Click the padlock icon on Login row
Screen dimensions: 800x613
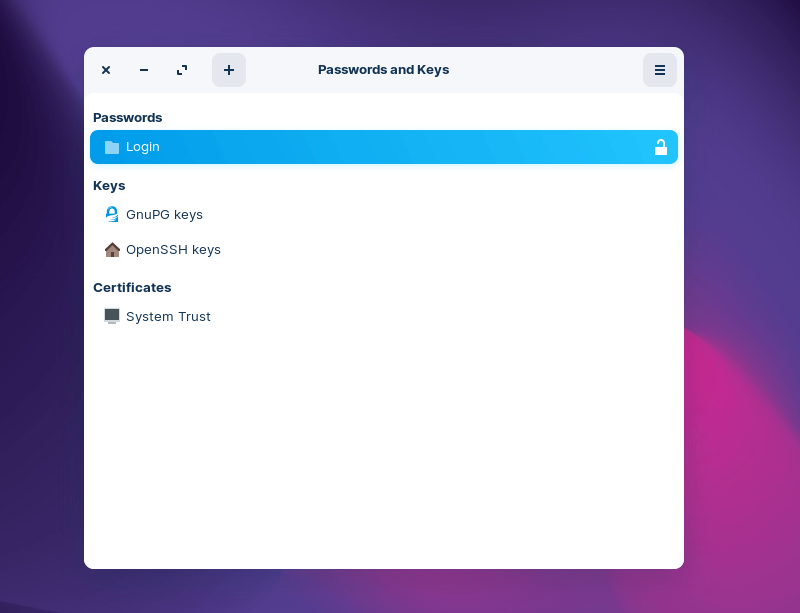(x=661, y=147)
